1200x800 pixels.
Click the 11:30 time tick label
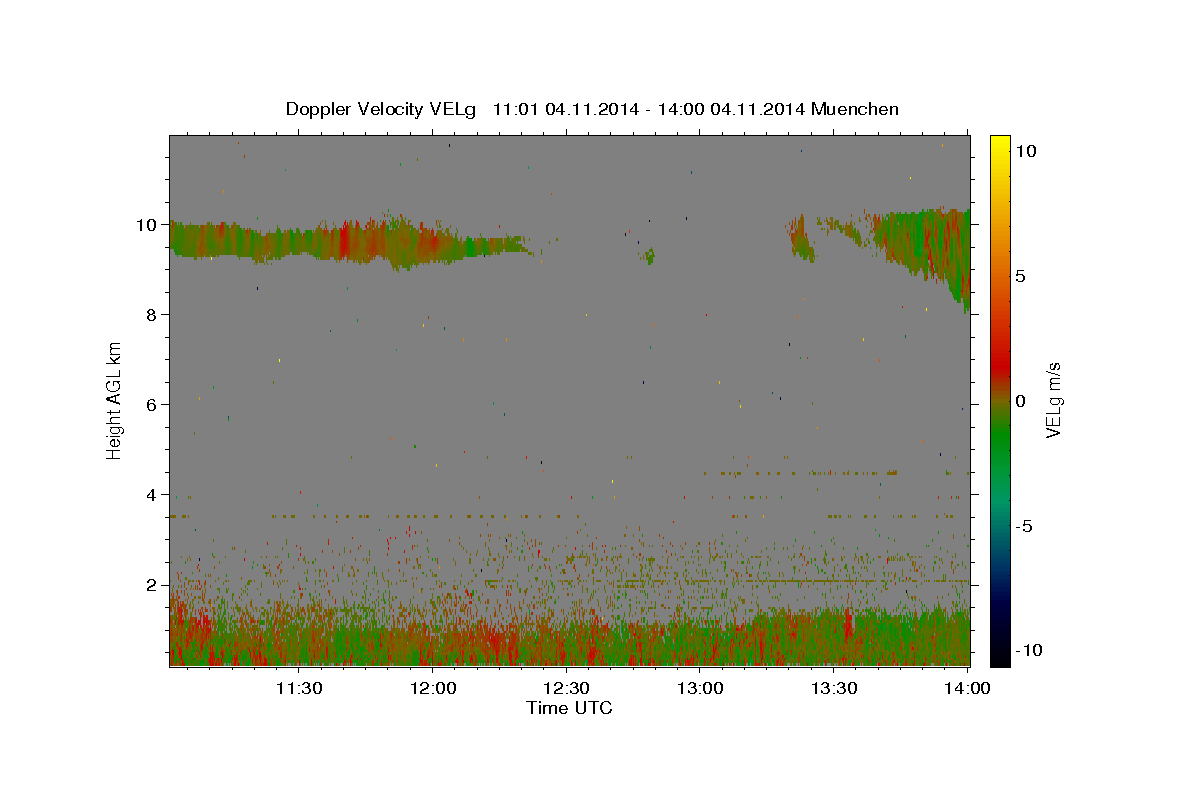pos(299,688)
